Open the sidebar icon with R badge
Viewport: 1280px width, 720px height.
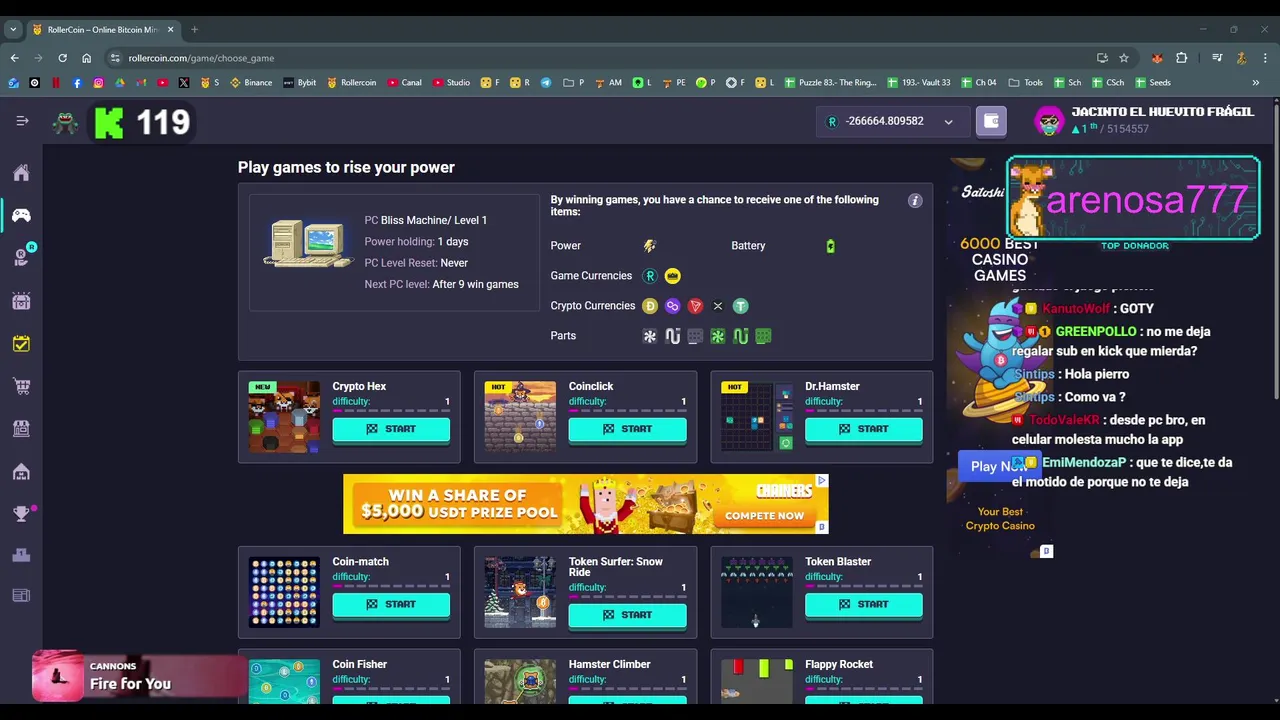(x=23, y=256)
